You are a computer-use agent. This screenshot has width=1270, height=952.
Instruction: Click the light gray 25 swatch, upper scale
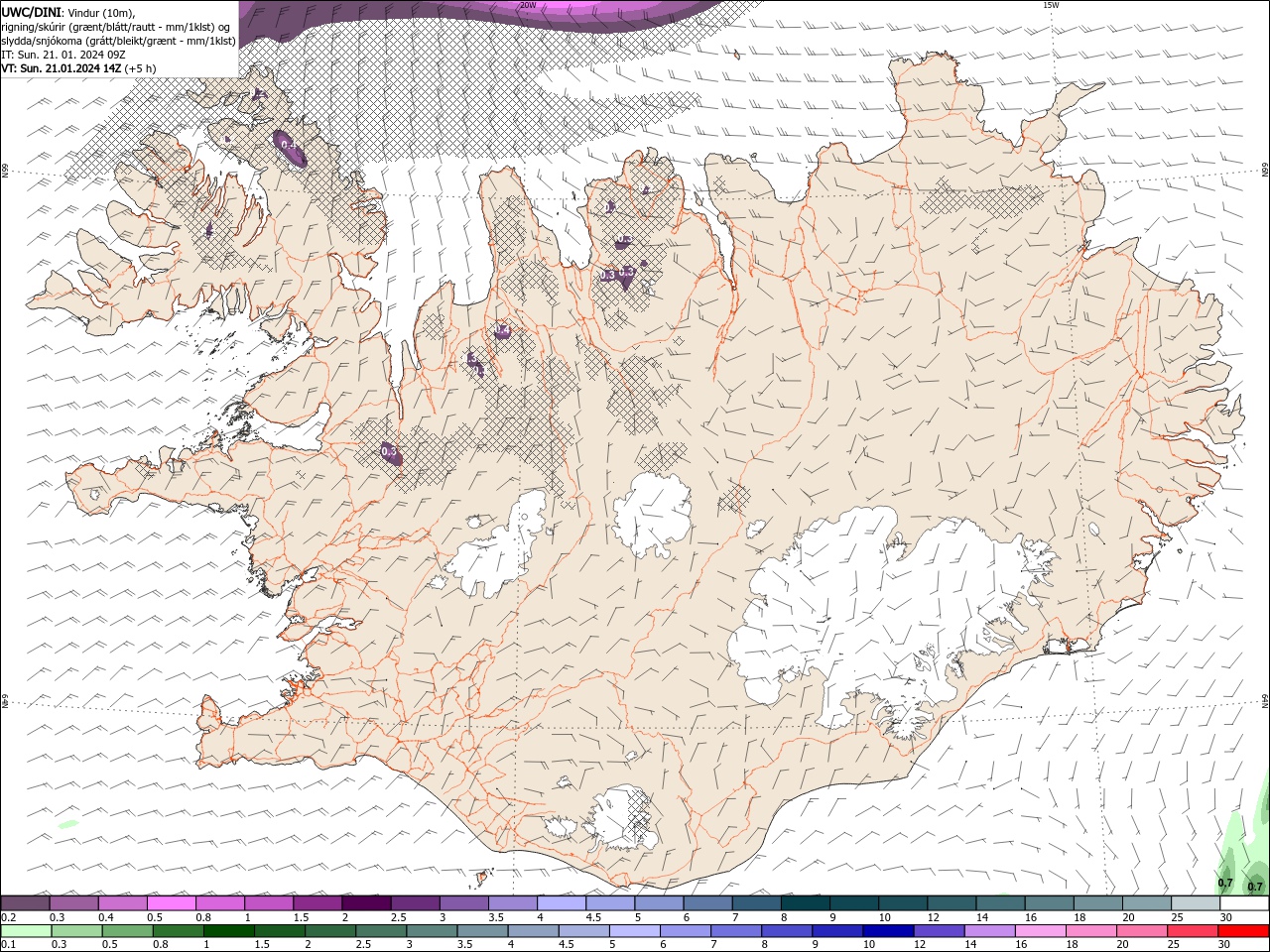1196,903
